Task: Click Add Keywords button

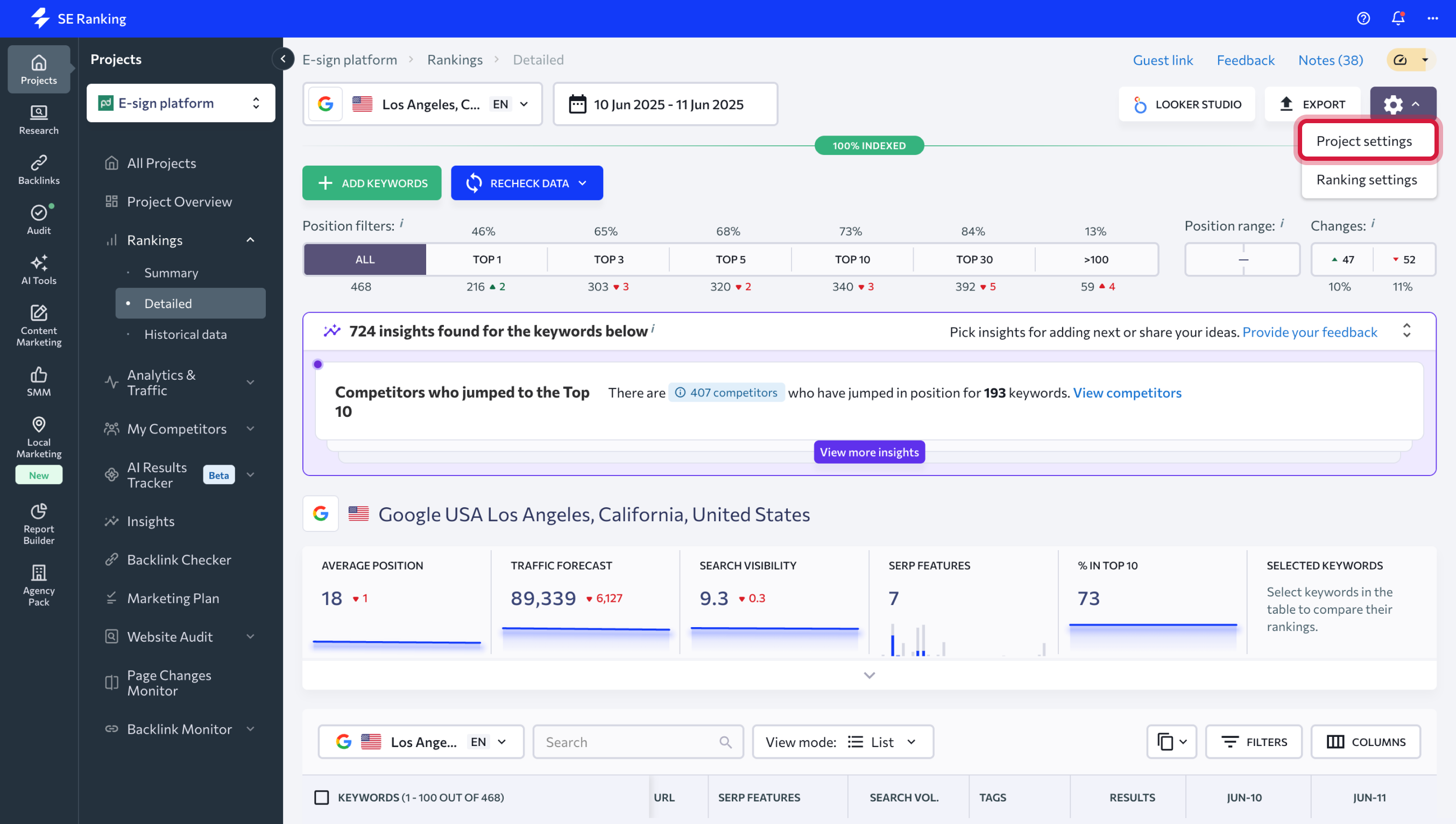Action: click(x=371, y=183)
